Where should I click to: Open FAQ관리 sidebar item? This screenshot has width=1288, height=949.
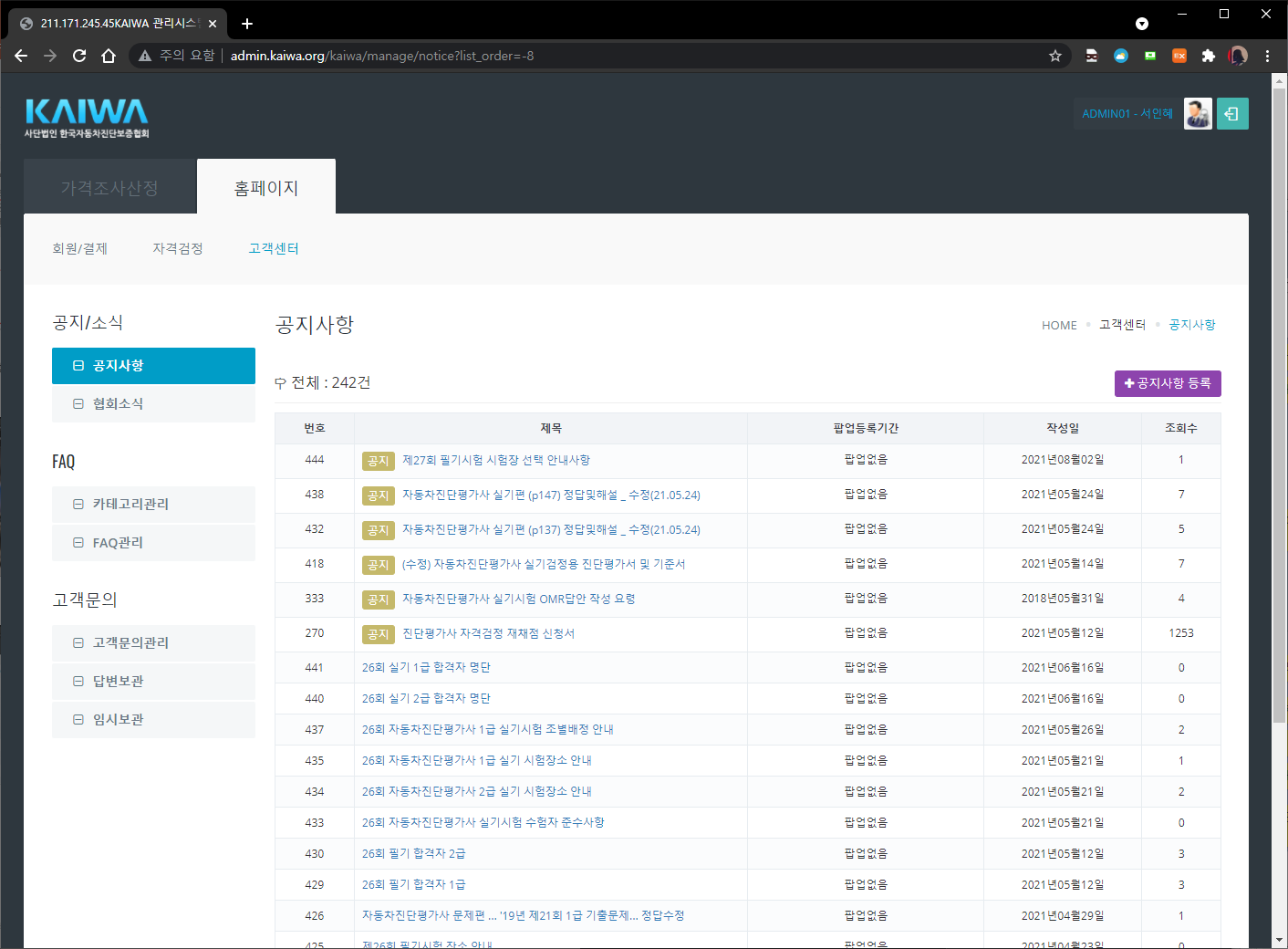click(x=153, y=543)
